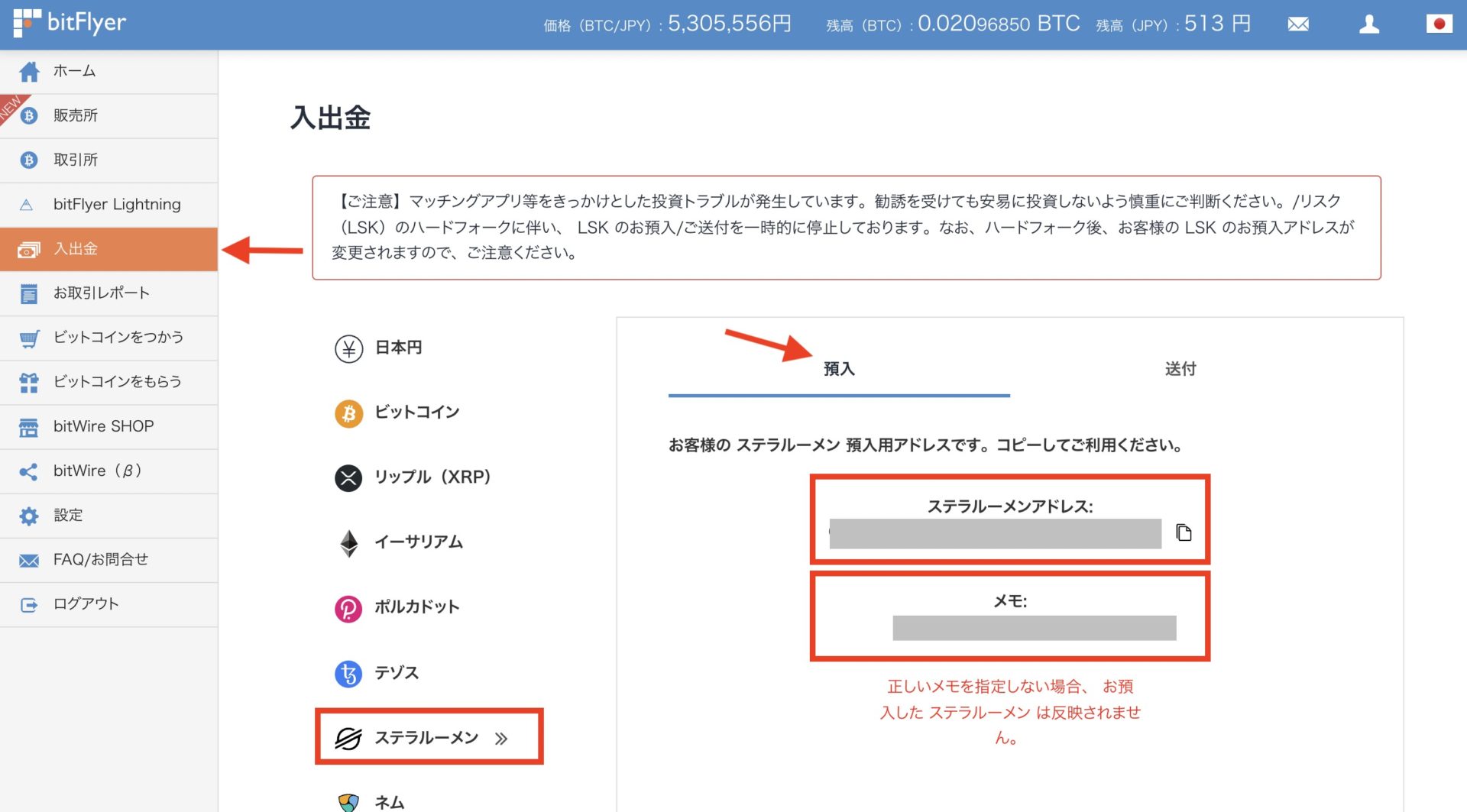Select the Tezos blue icon
This screenshot has height=812, width=1467.
[348, 674]
